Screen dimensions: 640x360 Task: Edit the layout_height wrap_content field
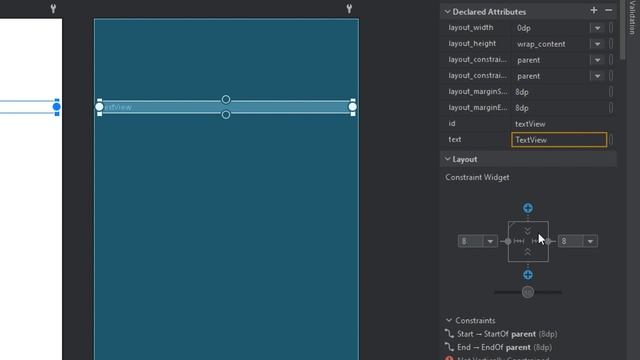click(549, 44)
